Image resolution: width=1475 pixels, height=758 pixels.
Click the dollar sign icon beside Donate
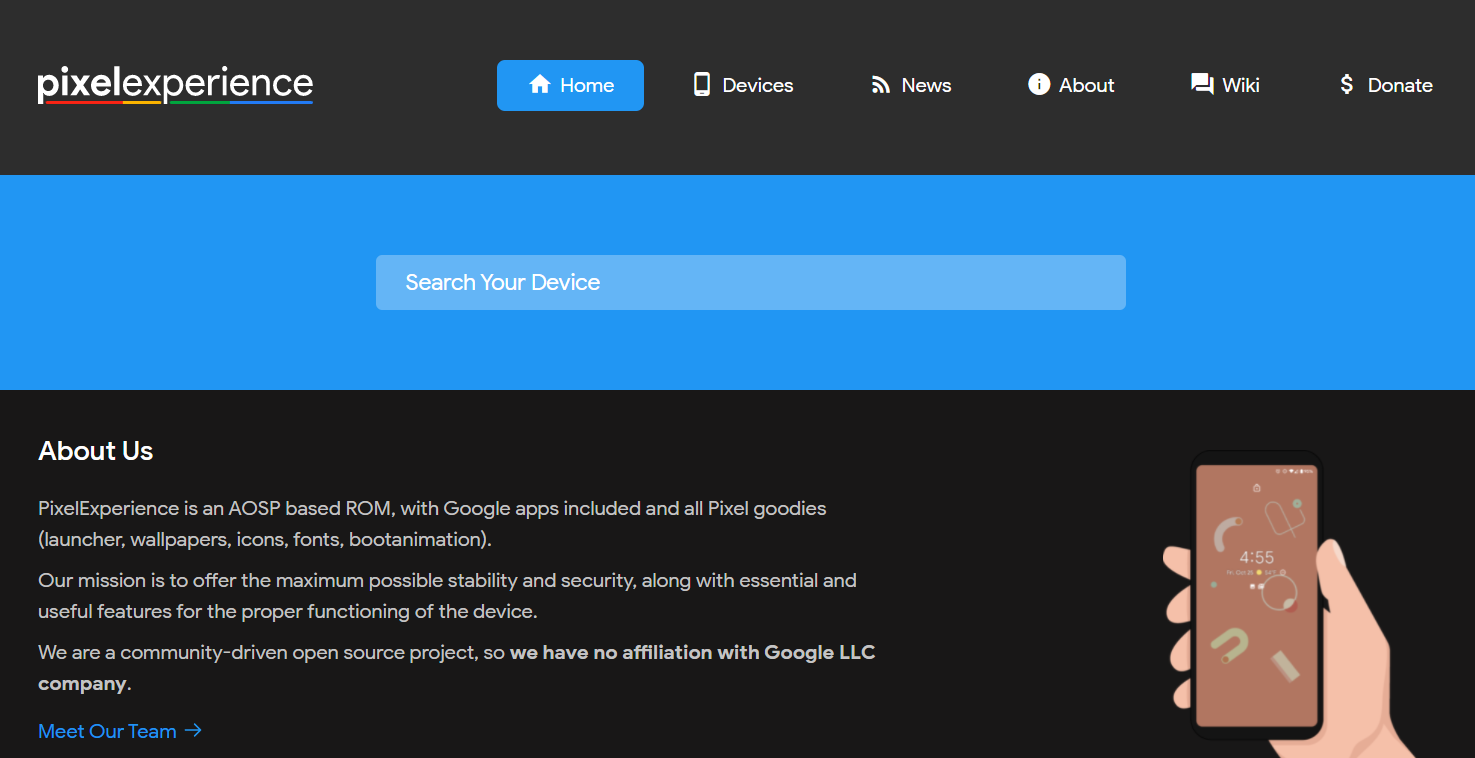click(x=1346, y=85)
